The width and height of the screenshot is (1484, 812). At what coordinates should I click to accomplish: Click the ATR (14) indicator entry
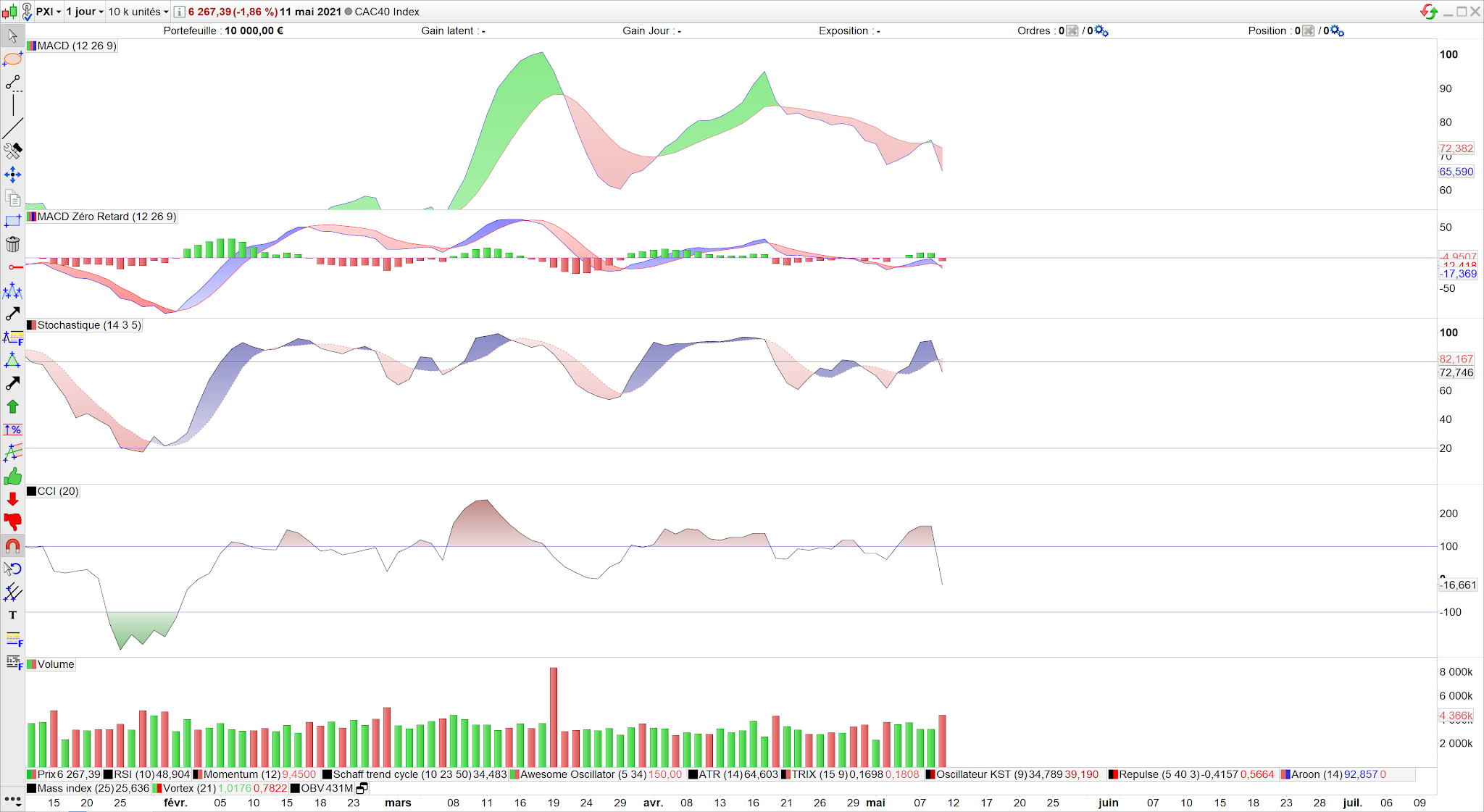click(x=733, y=774)
